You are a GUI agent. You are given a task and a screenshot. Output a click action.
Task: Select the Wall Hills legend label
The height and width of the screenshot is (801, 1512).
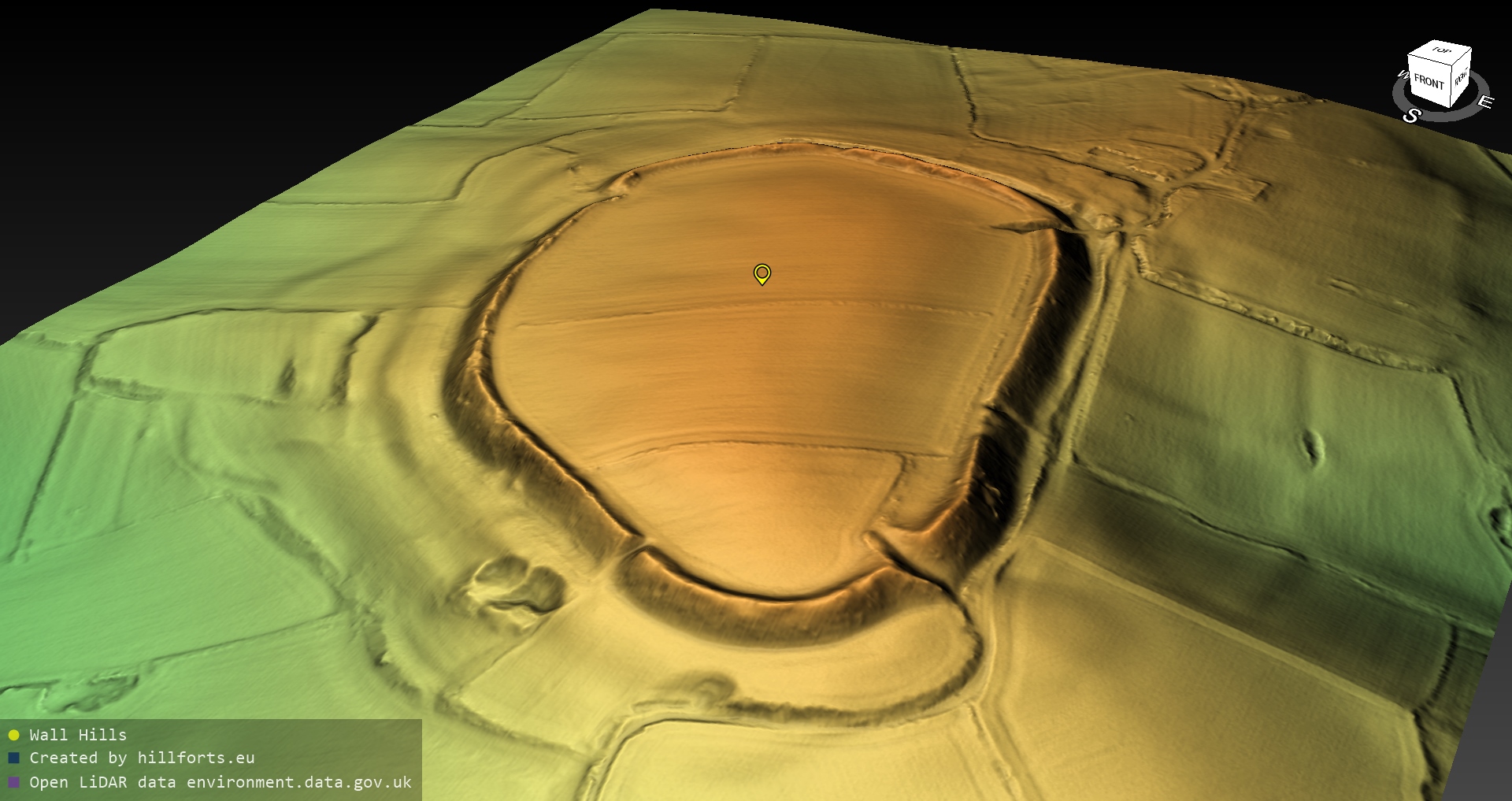point(78,735)
